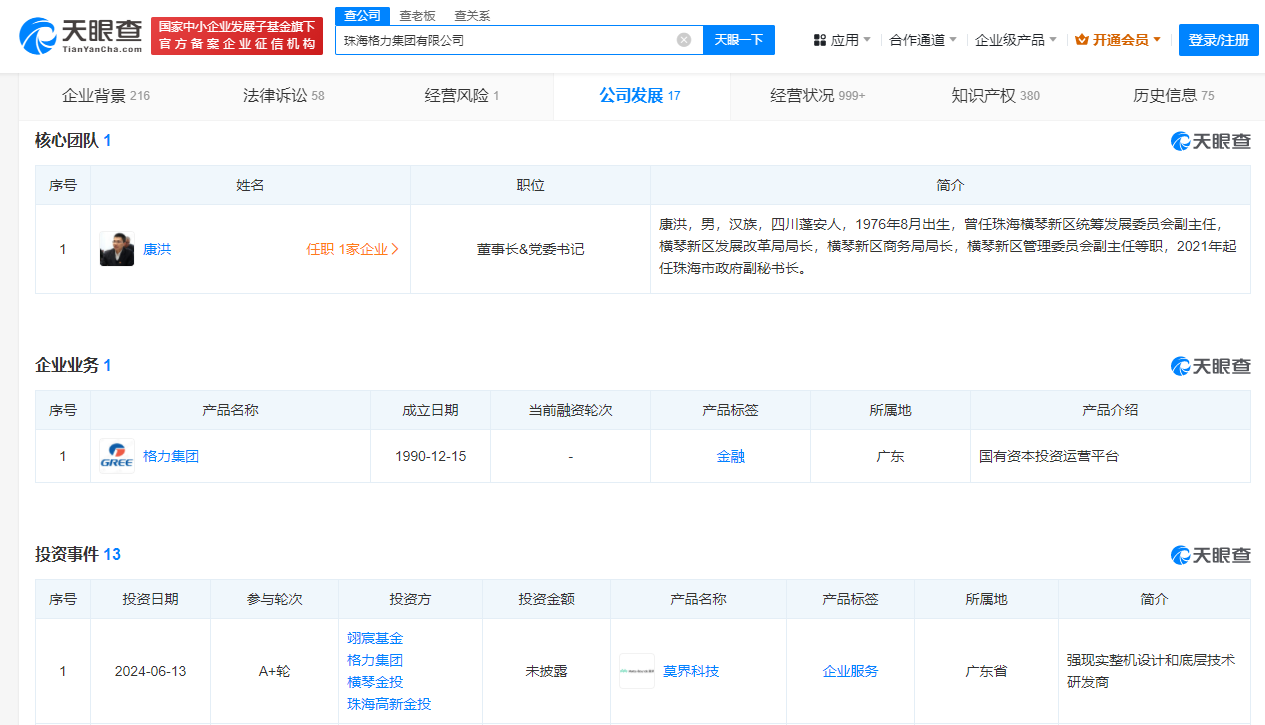Clear the search box with X icon
1265x725 pixels.
(684, 40)
